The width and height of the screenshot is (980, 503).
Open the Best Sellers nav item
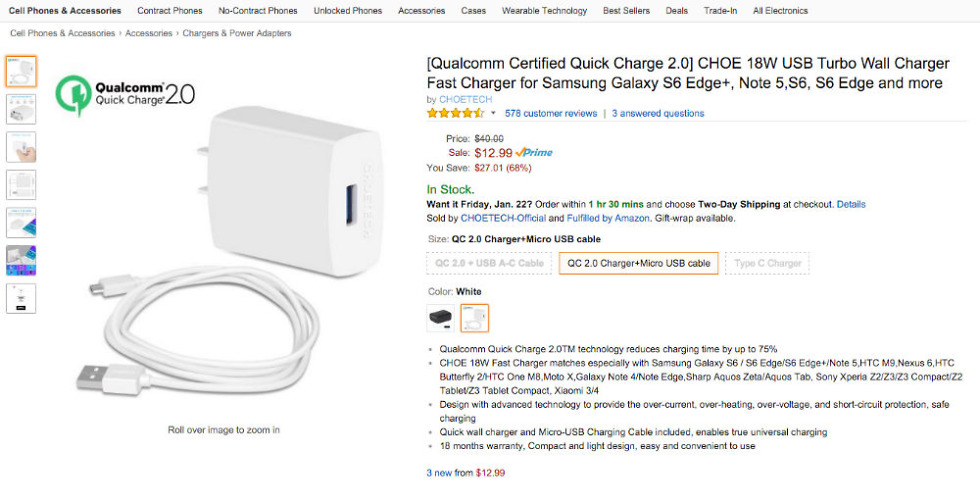pyautogui.click(x=626, y=11)
